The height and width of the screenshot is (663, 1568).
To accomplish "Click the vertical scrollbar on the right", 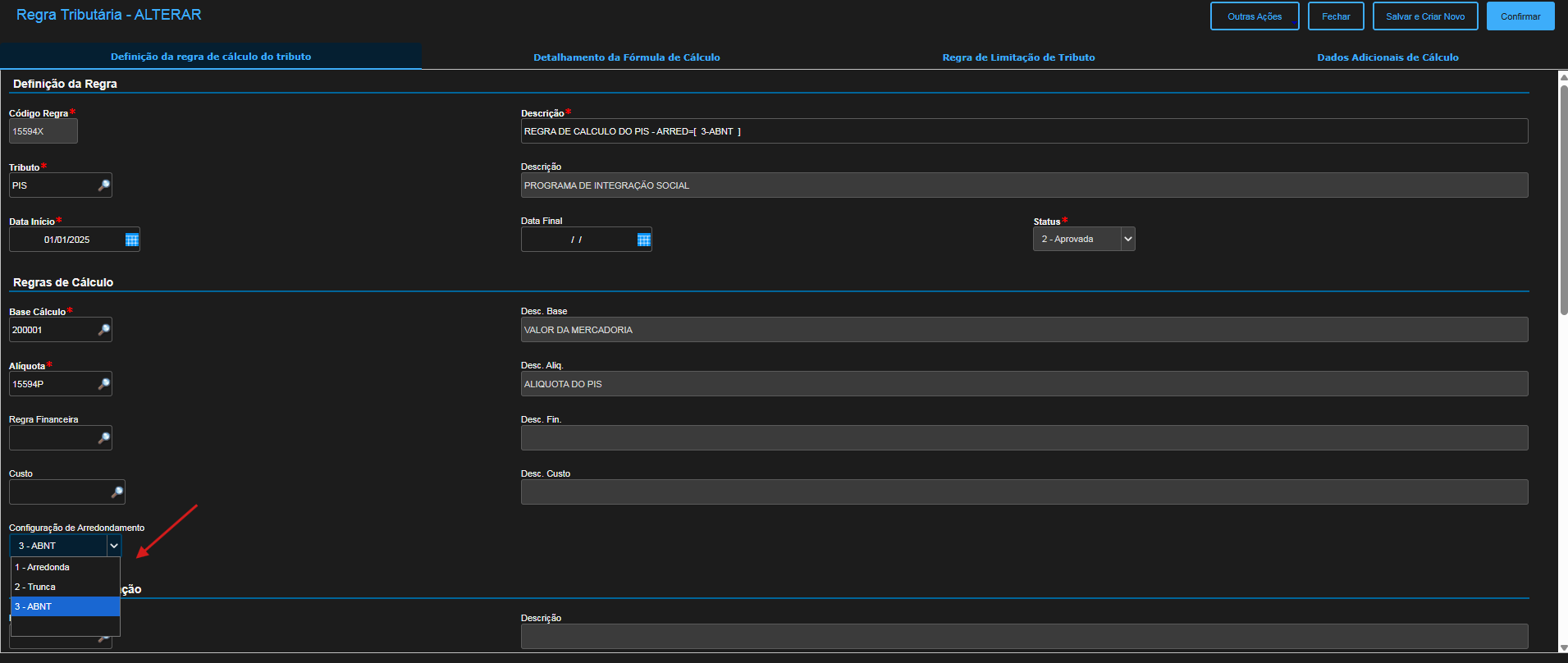I will pos(1563,197).
